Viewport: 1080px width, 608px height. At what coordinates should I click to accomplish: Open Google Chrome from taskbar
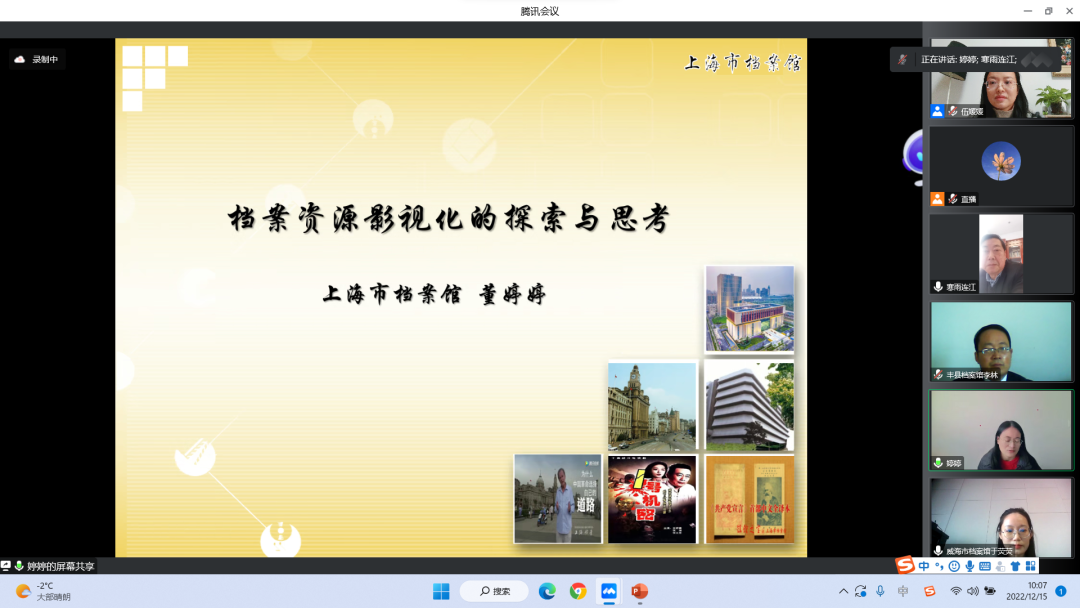[578, 591]
